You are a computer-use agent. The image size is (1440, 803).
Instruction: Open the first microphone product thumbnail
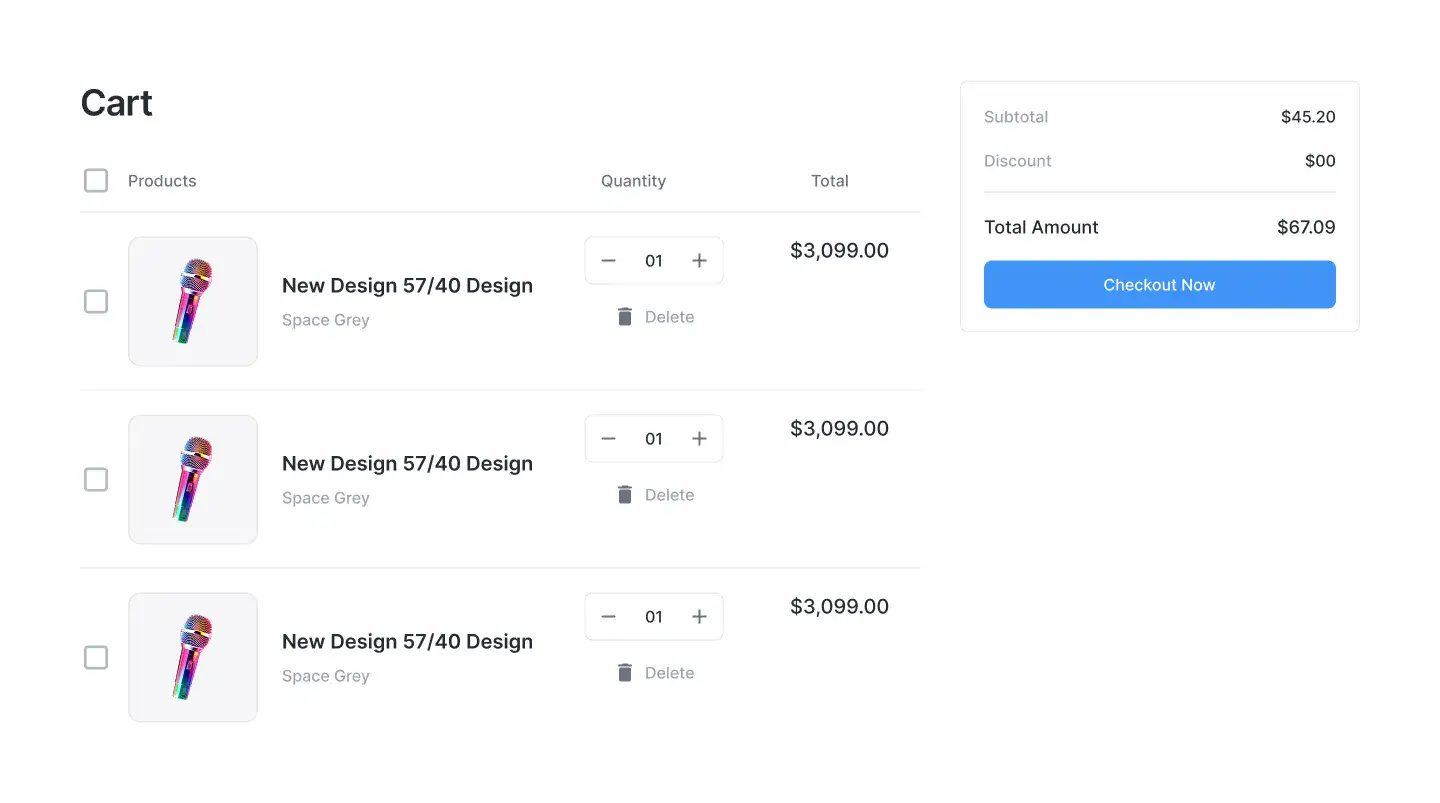coord(193,301)
